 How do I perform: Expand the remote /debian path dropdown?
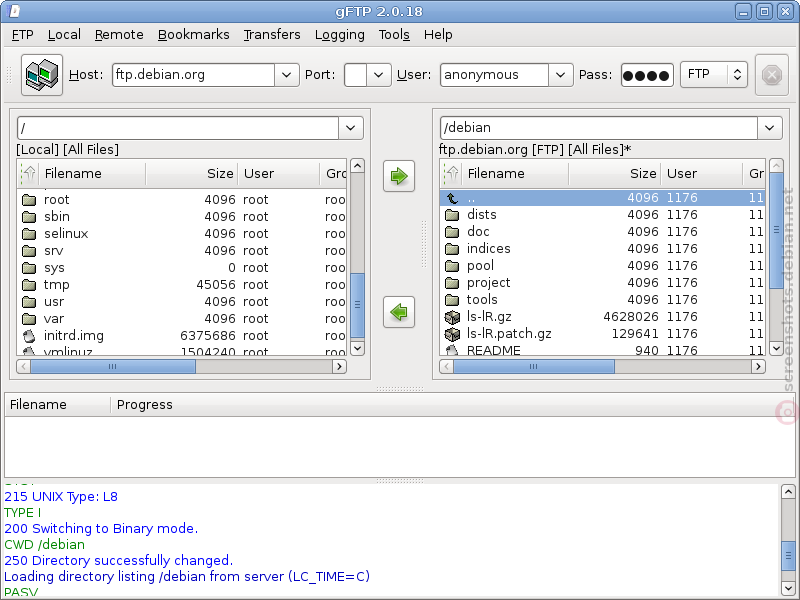(x=769, y=128)
